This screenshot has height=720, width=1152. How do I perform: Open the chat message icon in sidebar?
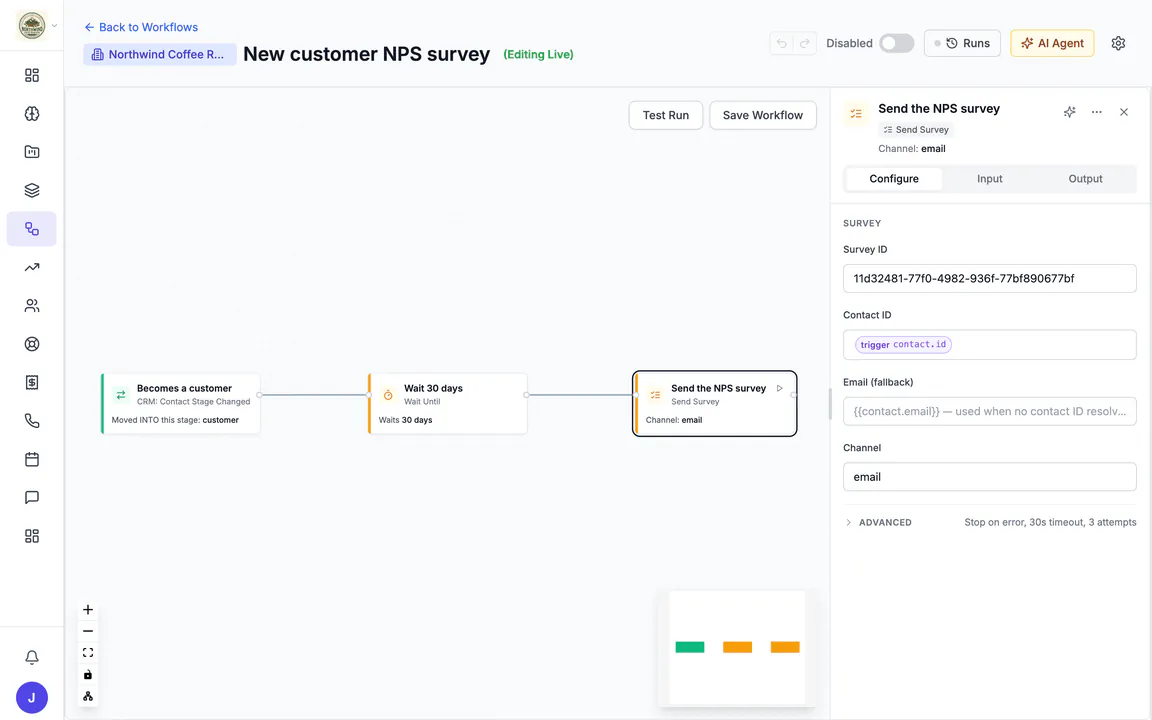tap(32, 497)
